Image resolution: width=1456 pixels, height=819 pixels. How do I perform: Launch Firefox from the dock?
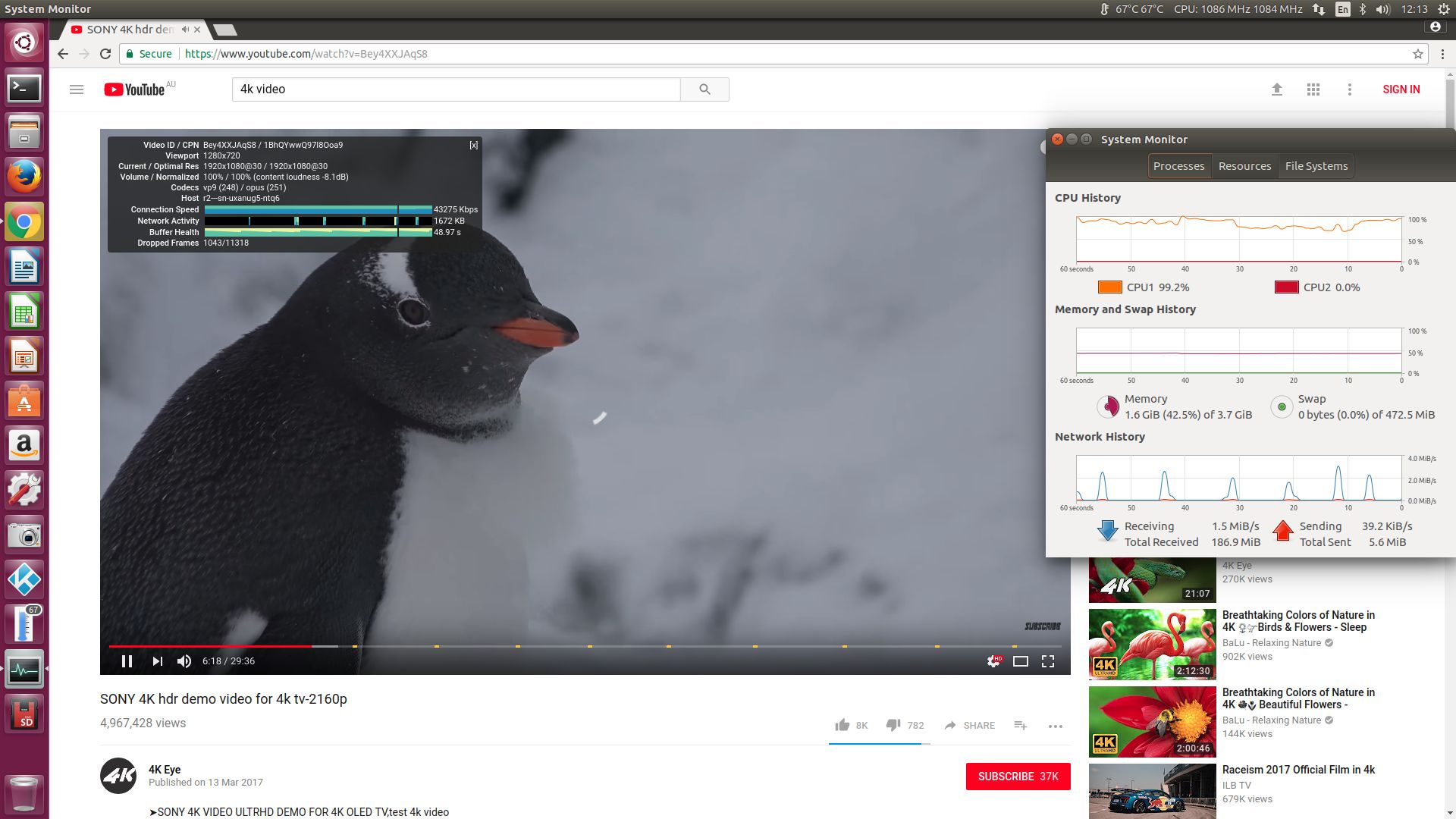pos(24,177)
